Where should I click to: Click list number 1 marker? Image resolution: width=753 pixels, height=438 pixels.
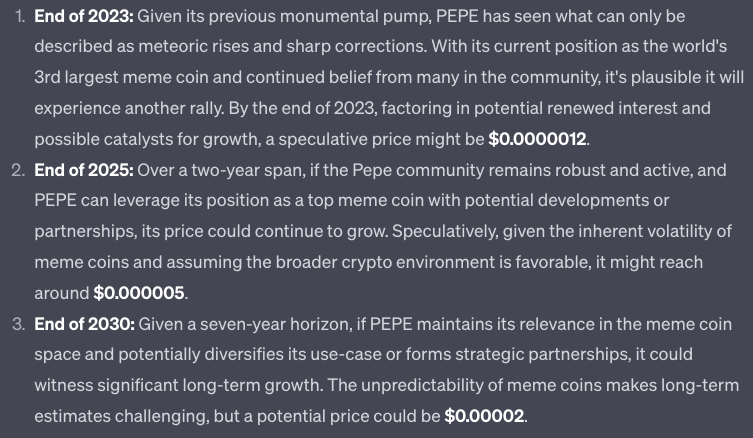coord(19,18)
